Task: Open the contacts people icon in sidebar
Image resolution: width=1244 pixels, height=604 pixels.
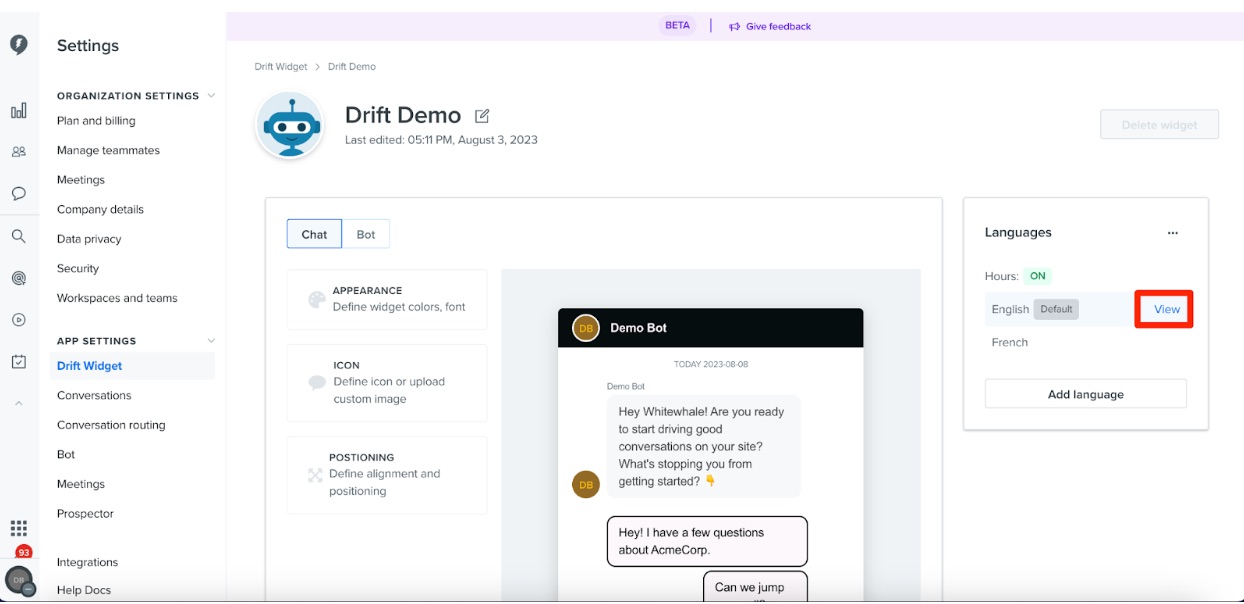Action: click(19, 152)
